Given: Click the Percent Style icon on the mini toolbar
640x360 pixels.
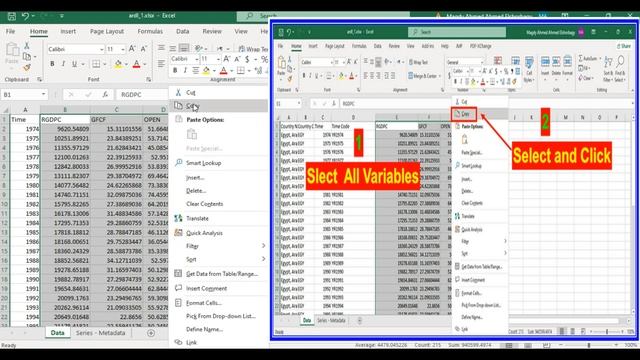Looking at the screenshot, I should coord(264,59).
